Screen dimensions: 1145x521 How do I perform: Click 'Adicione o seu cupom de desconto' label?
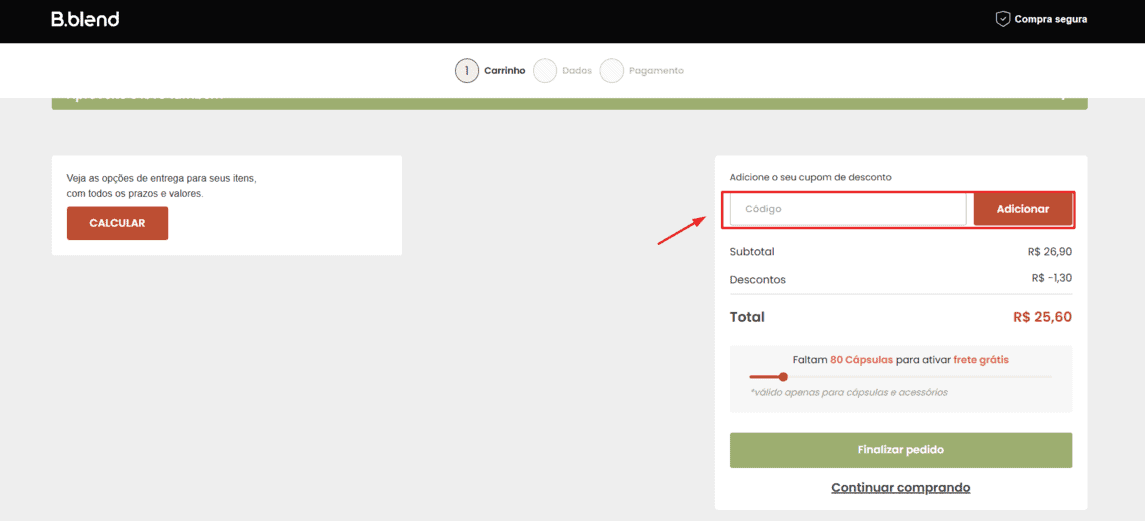[811, 177]
